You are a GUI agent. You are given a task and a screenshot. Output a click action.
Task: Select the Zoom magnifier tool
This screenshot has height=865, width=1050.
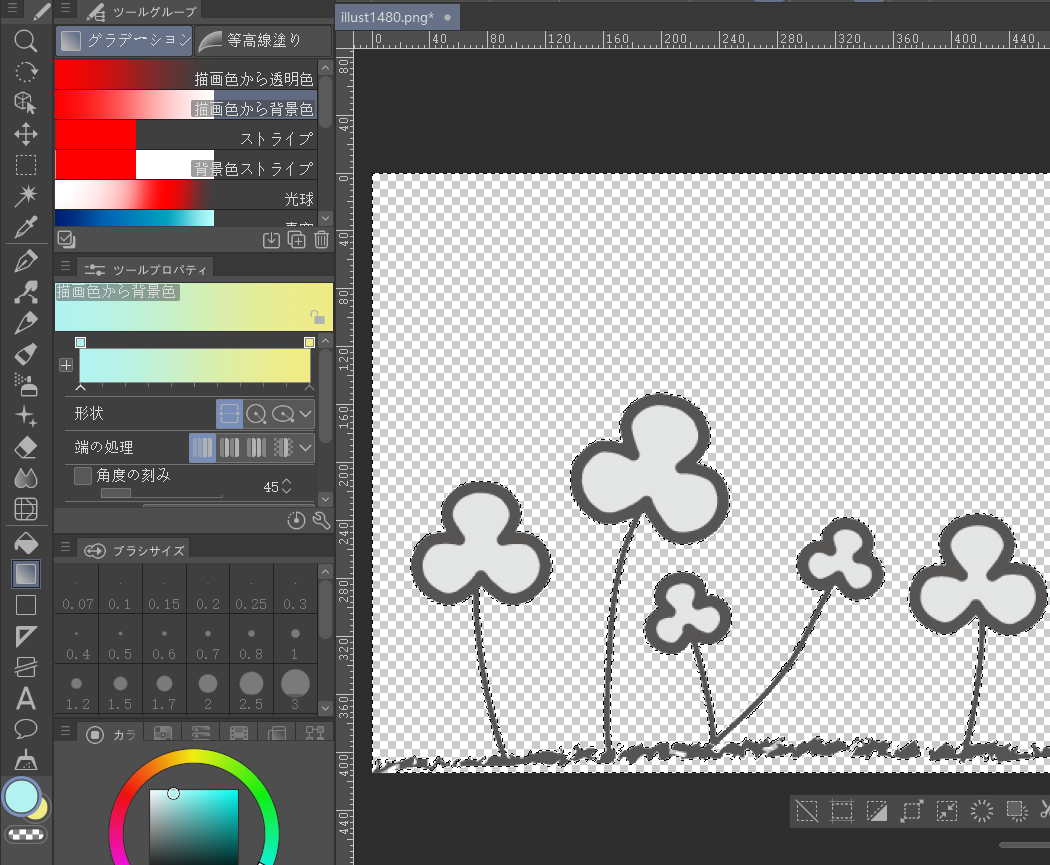(25, 41)
